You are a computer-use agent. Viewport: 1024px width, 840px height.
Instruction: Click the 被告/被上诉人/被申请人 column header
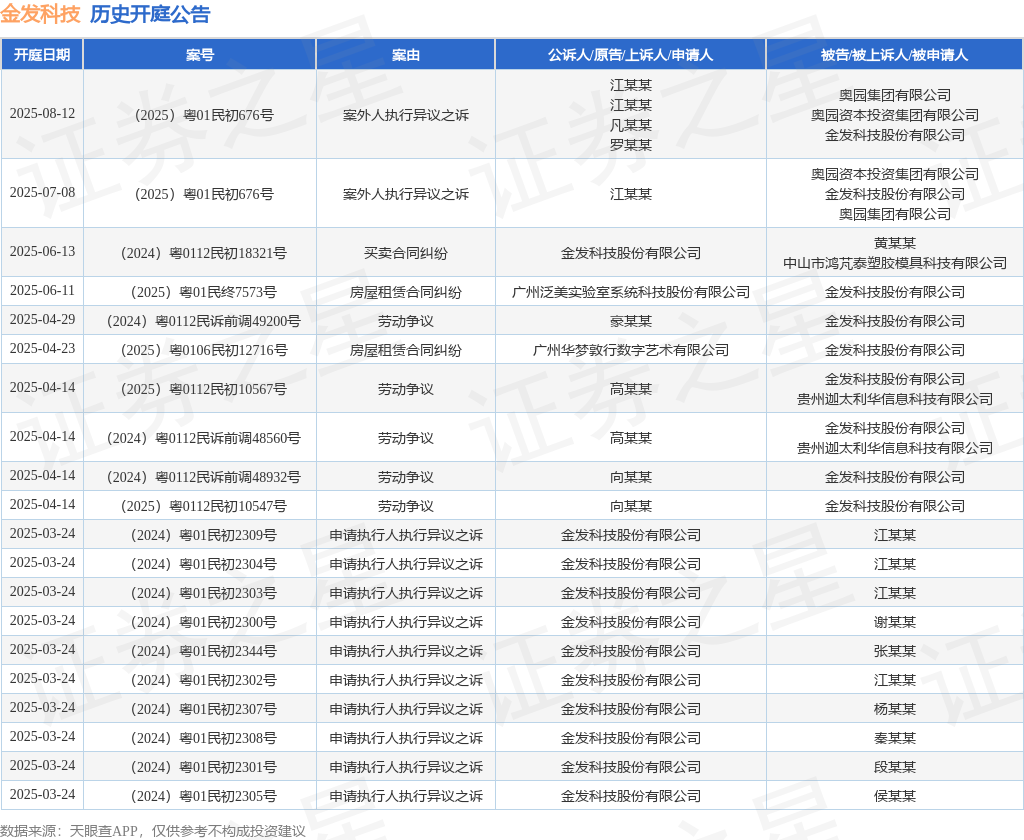tap(894, 55)
